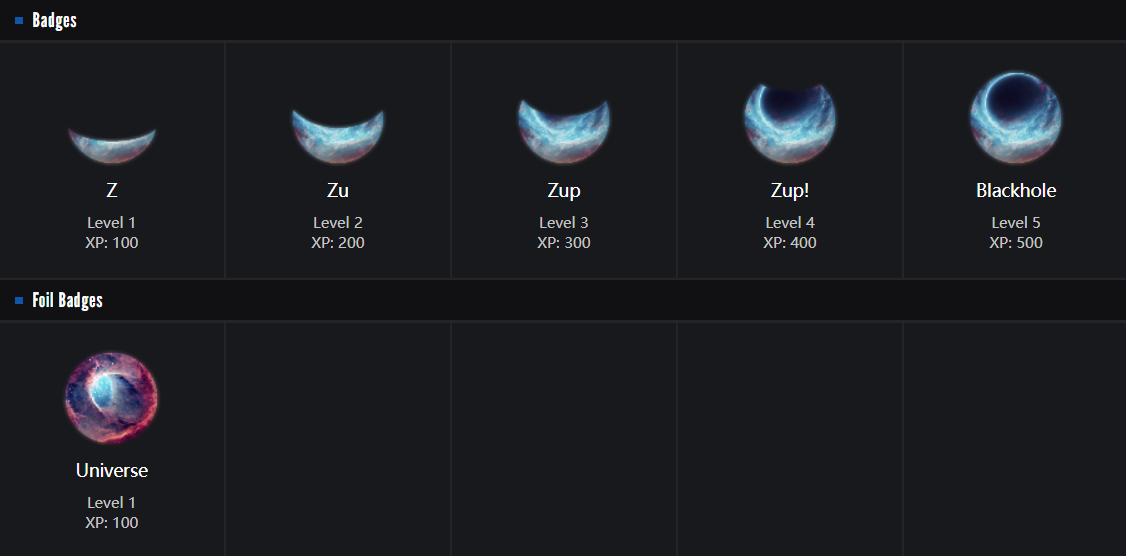
Task: Click the Zup! badge name label
Action: [790, 191]
